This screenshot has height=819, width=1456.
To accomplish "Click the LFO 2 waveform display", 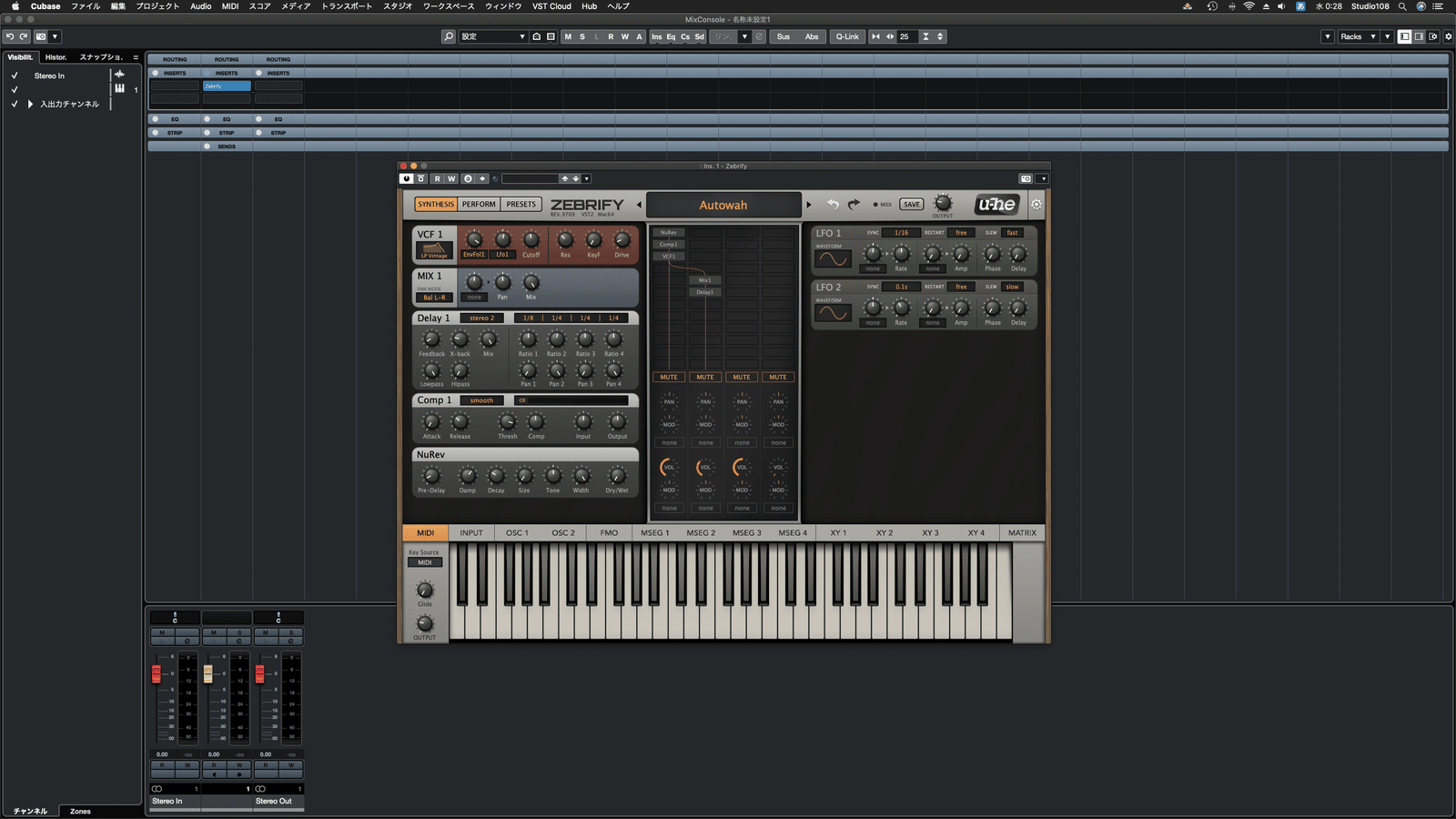I will 833,313.
